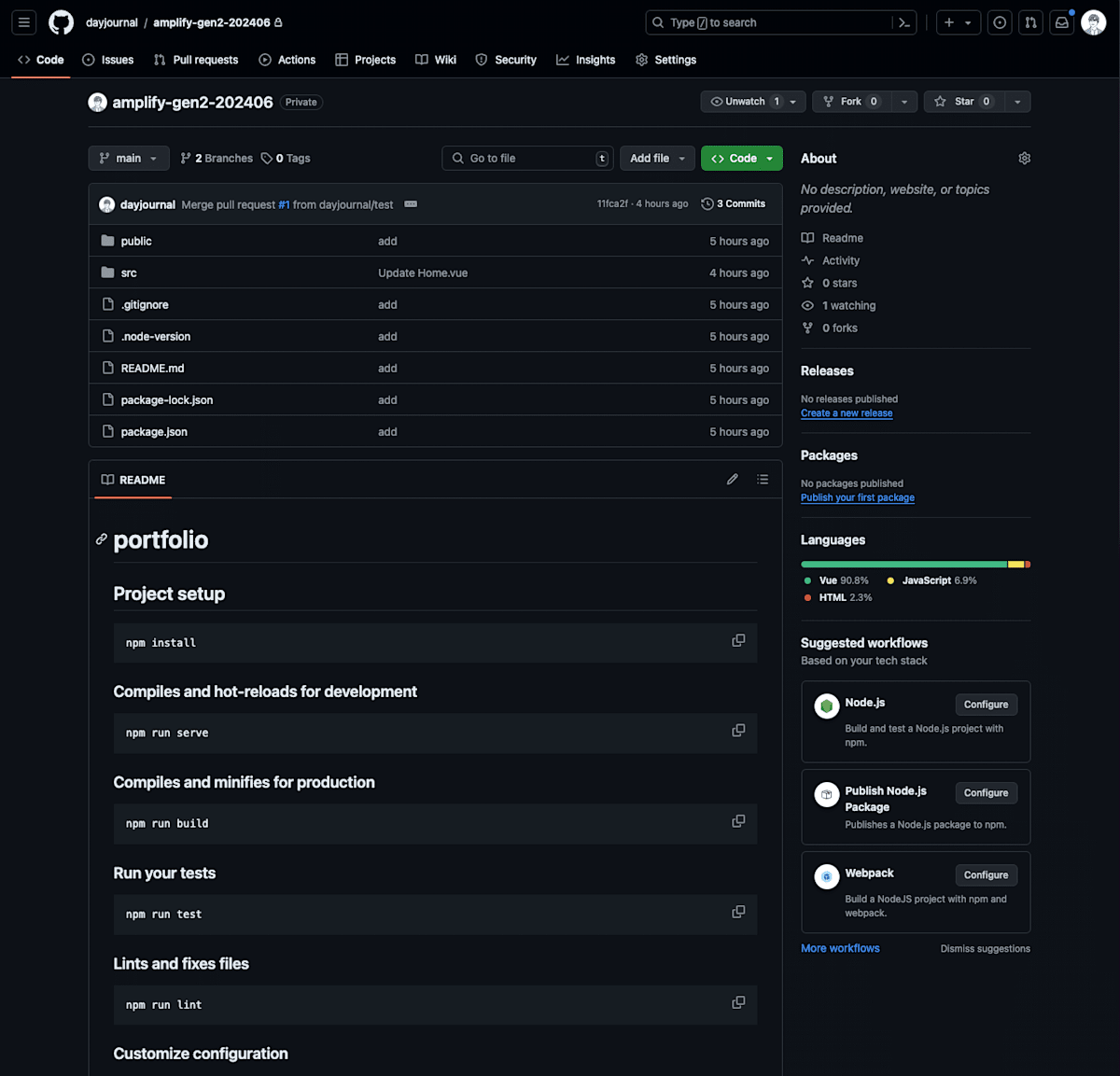Click the Fork button
1120x1076 pixels.
[x=852, y=102]
